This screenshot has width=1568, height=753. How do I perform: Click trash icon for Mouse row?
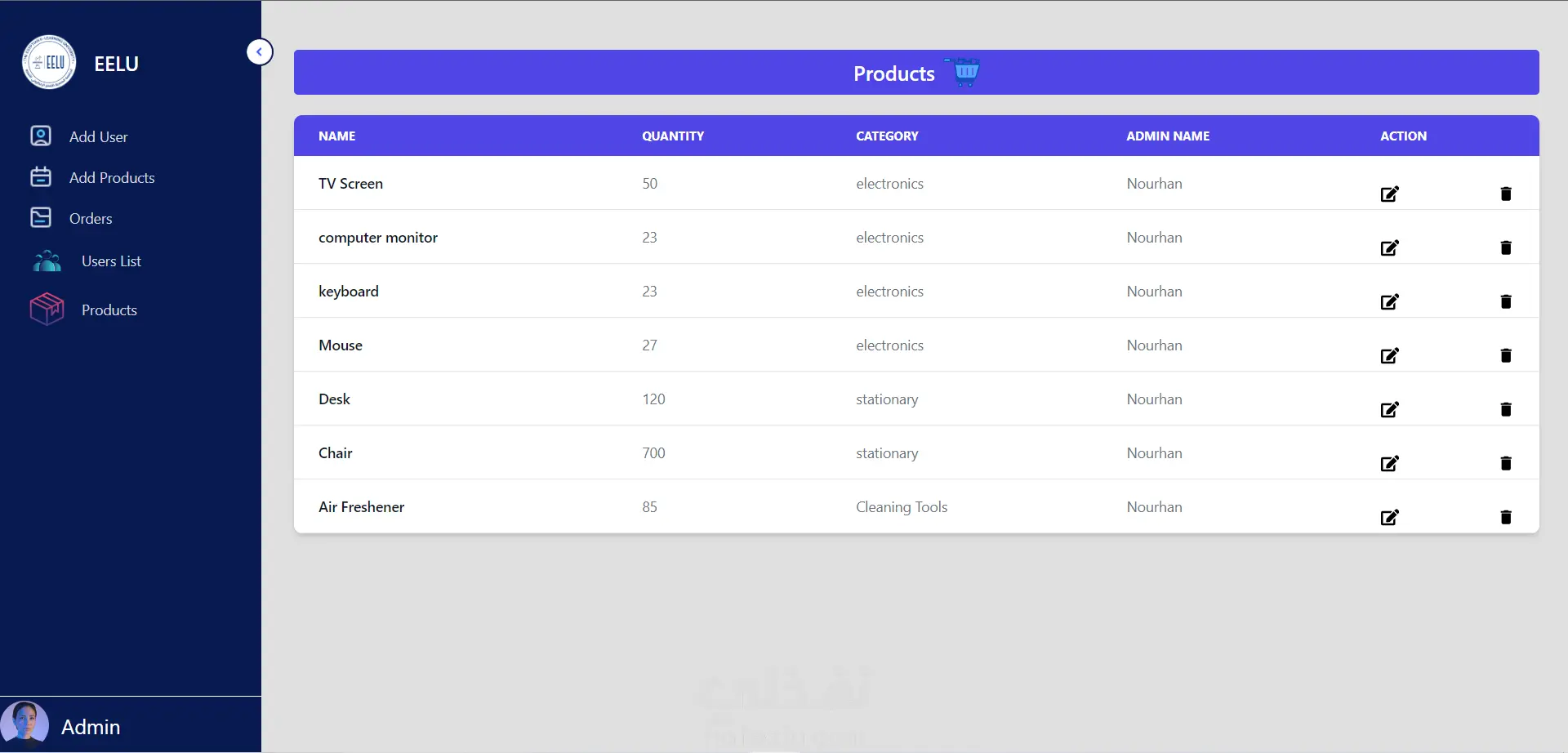(1506, 355)
